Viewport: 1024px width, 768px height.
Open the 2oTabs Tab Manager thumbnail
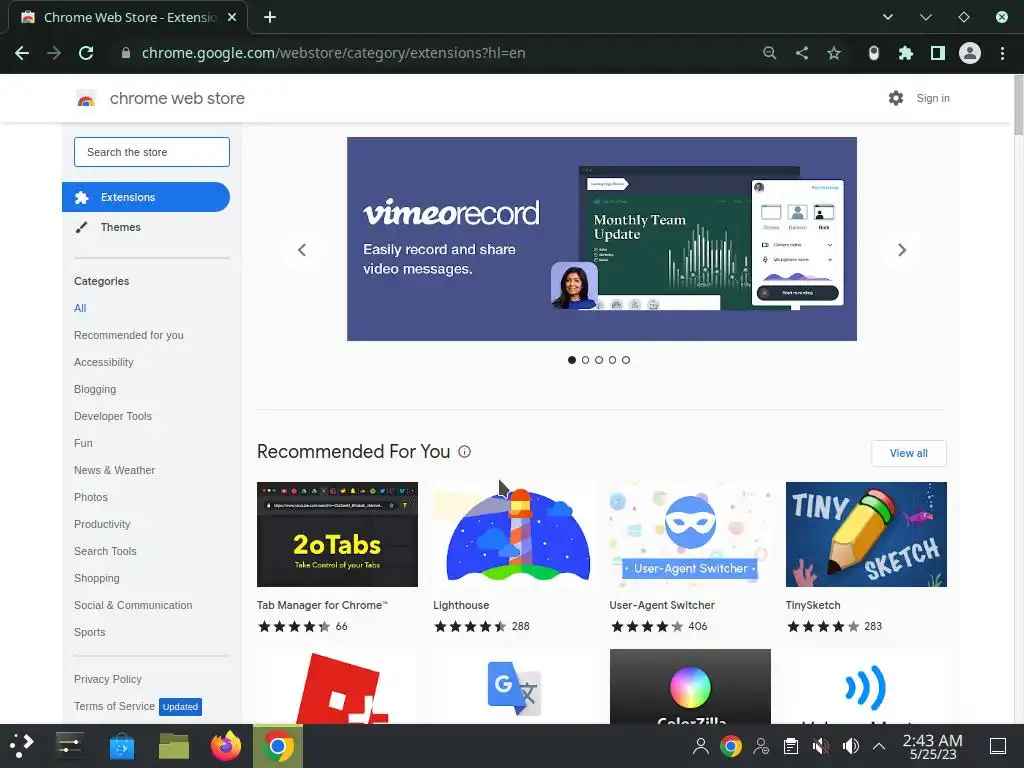coord(337,534)
